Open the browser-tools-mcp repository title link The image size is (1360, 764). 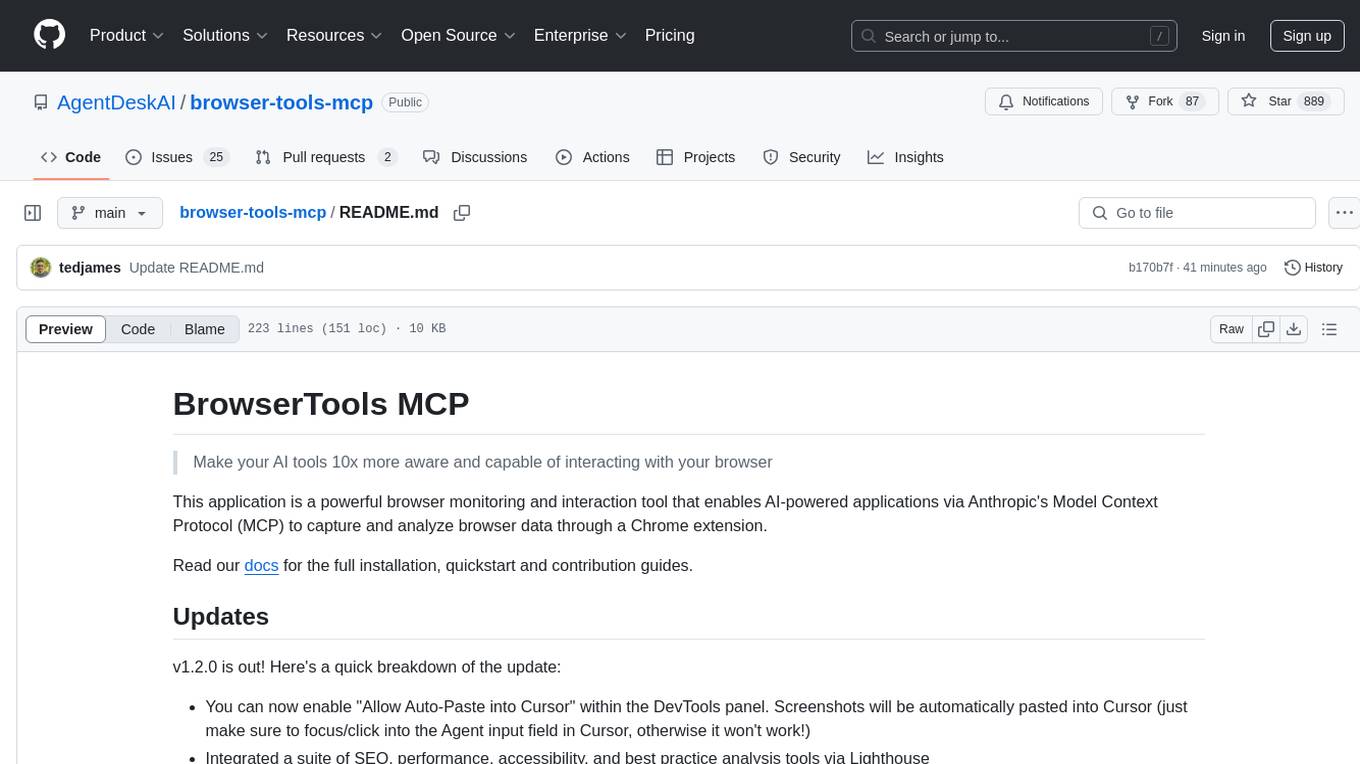(281, 102)
